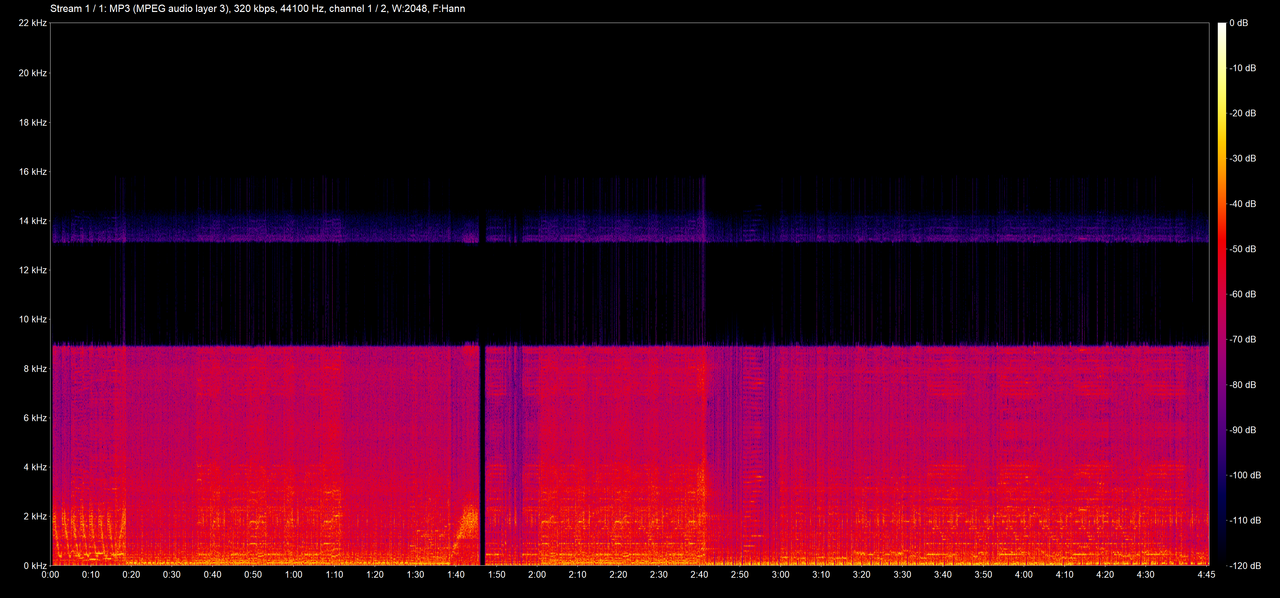
Task: Click the 3:00 time label
Action: tap(781, 576)
